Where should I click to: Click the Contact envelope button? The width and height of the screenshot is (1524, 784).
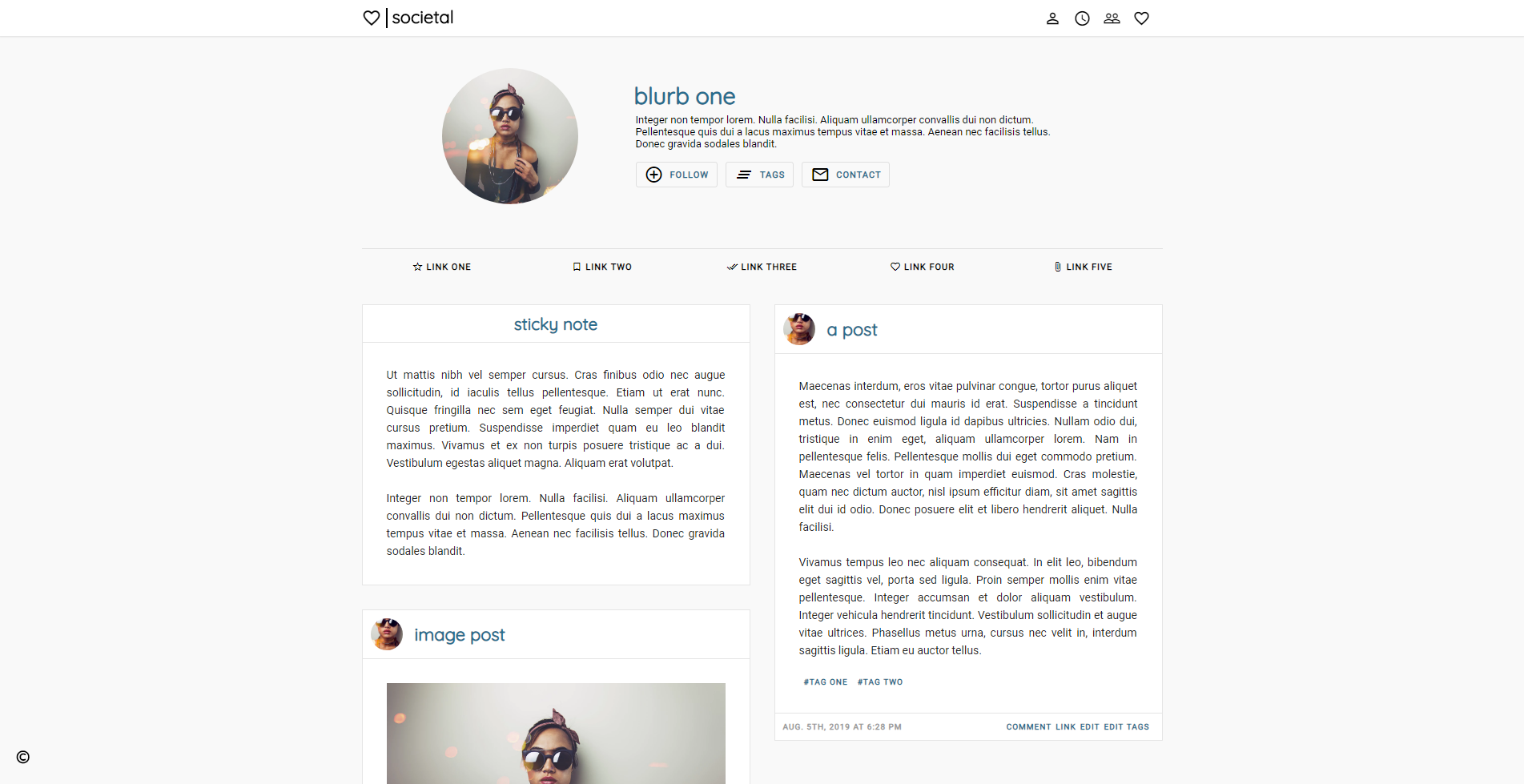tap(846, 175)
